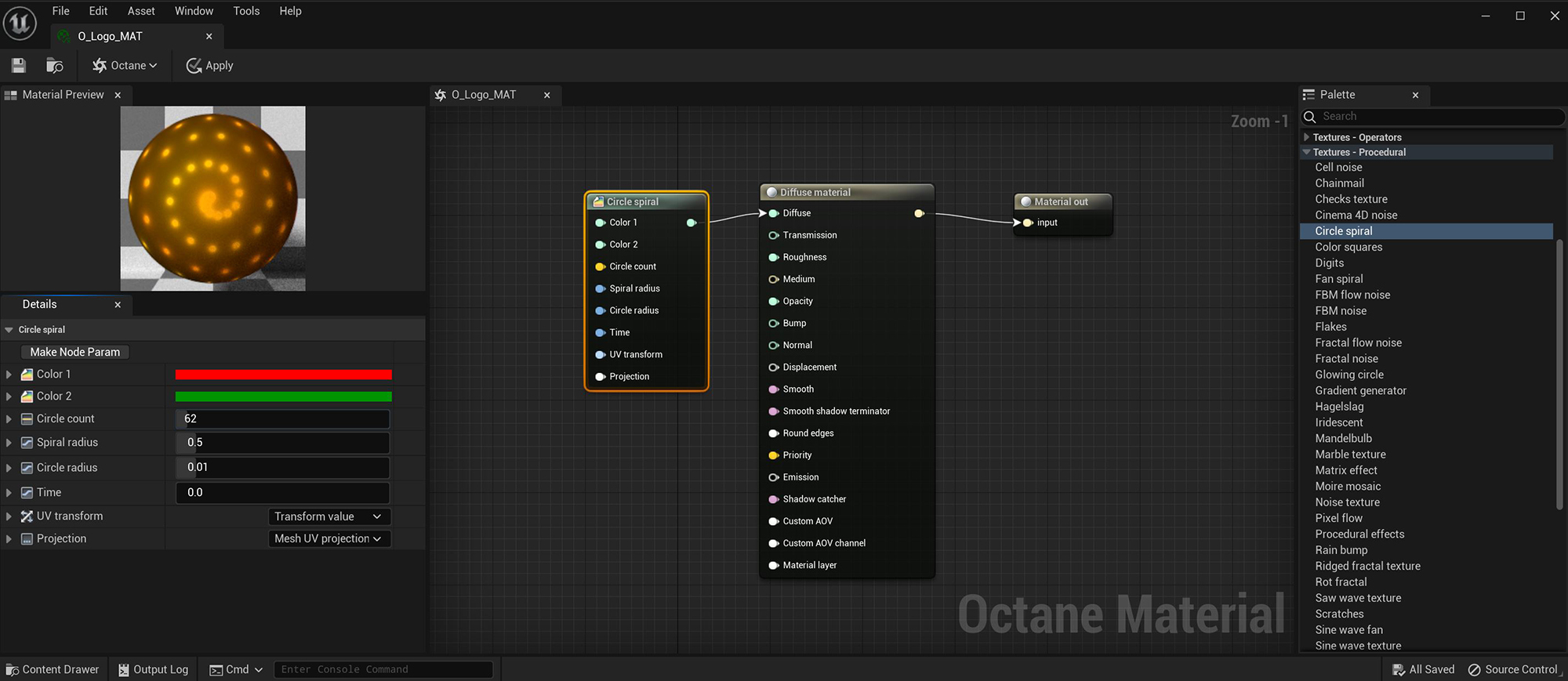Select the Diffuse material node header
The image size is (1568, 681).
pos(847,192)
